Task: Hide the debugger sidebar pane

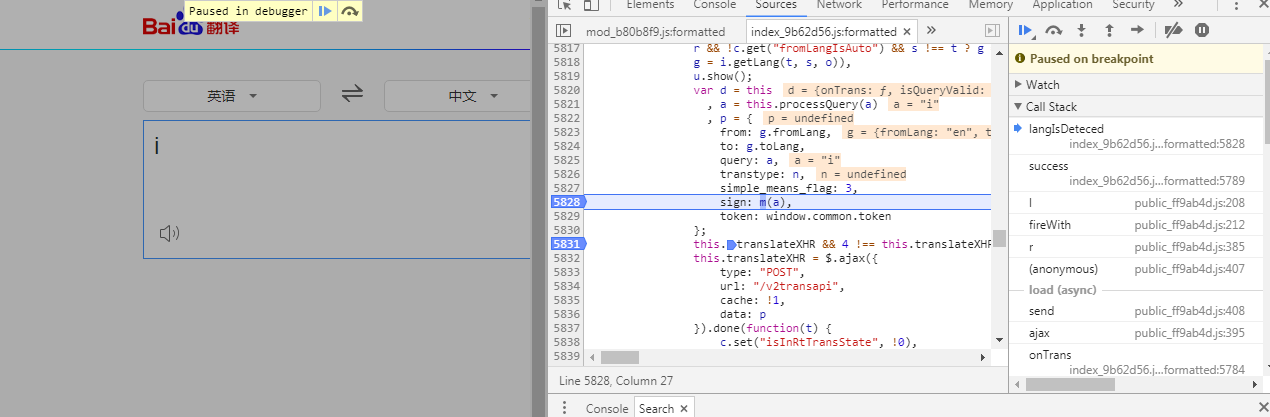Action: [x=992, y=31]
